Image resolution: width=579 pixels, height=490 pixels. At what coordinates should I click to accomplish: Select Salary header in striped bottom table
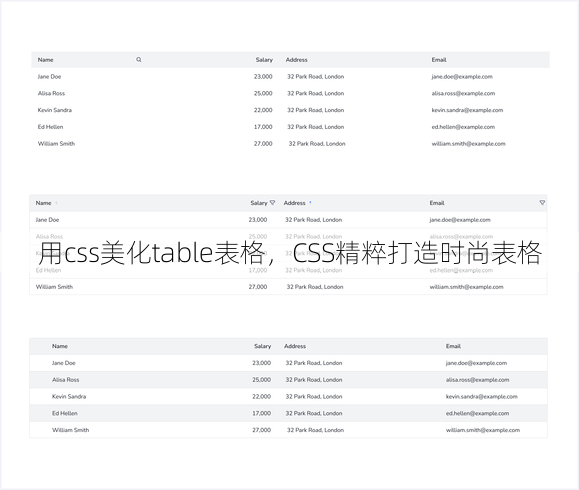point(263,346)
